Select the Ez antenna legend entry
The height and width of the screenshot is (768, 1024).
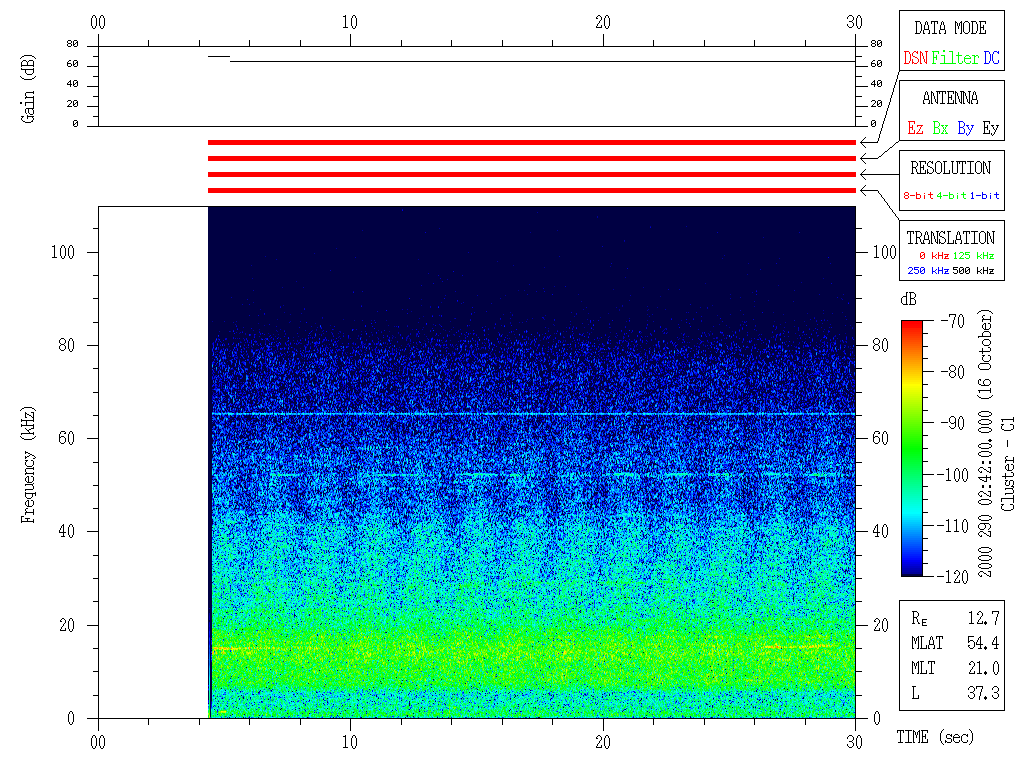click(915, 129)
